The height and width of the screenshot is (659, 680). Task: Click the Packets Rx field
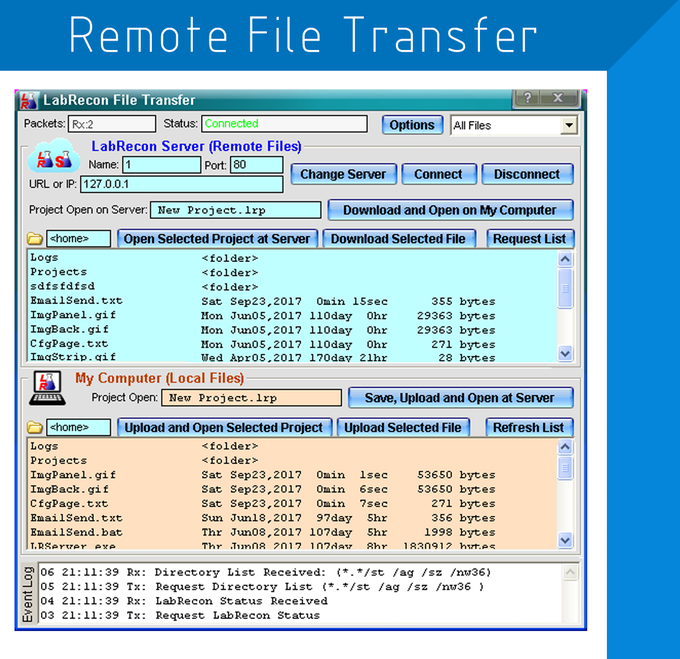(x=112, y=124)
